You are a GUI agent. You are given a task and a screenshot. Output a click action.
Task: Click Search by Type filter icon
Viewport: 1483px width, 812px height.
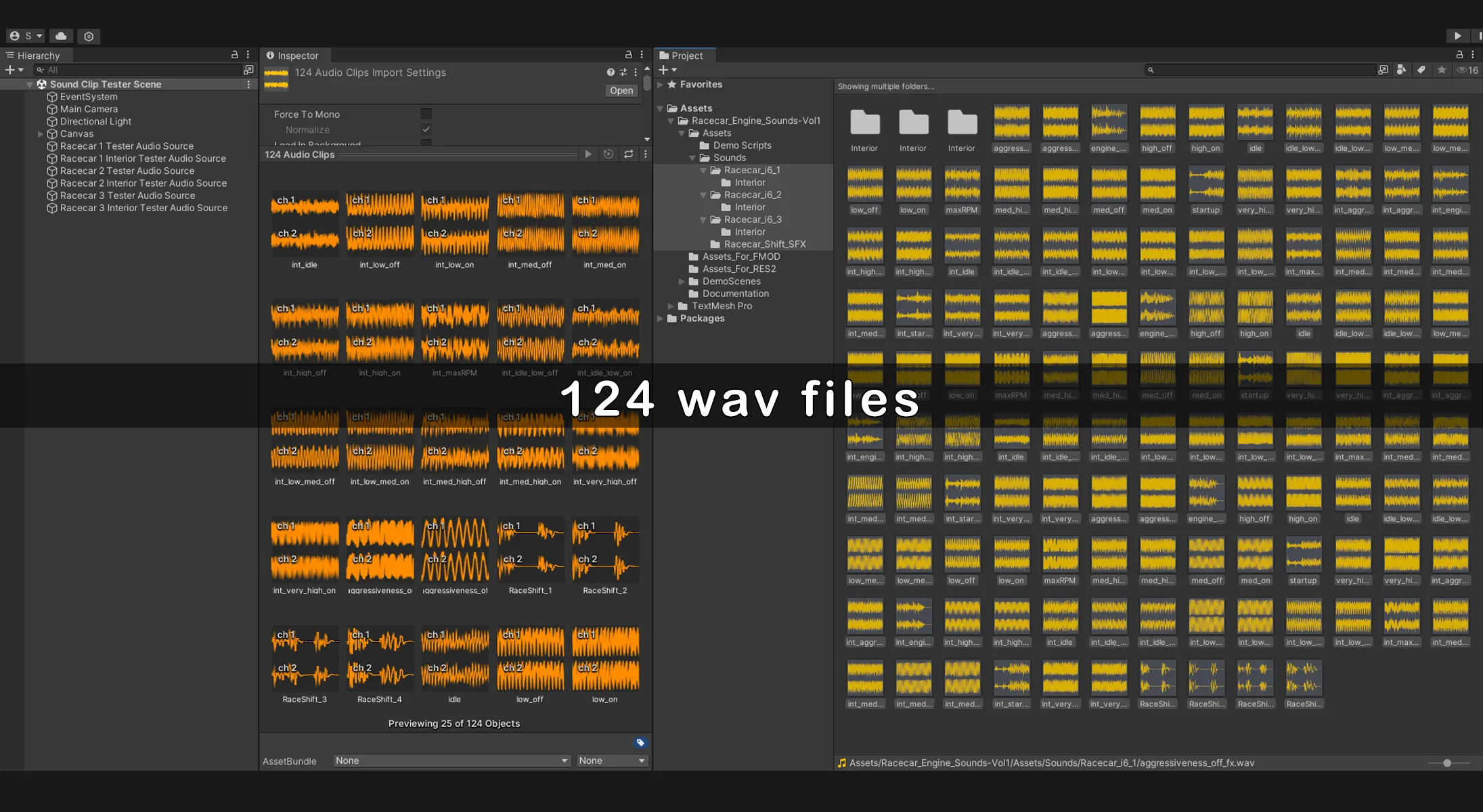coord(1401,70)
